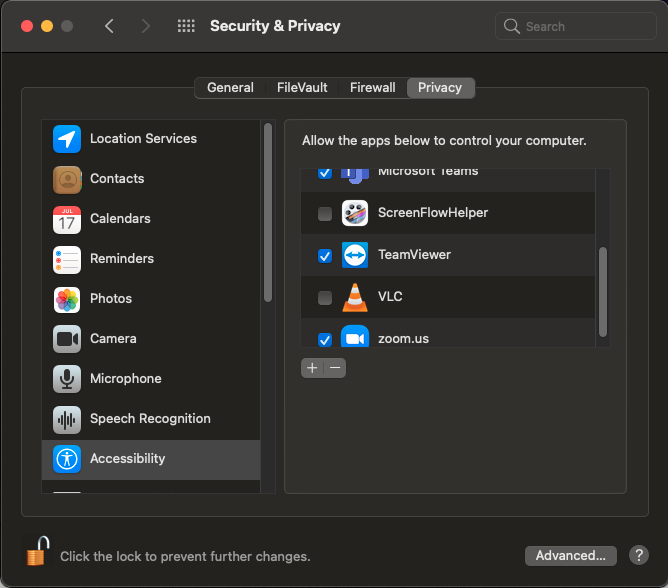668x588 pixels.
Task: Select the Speech Recognition label
Action: [150, 419]
